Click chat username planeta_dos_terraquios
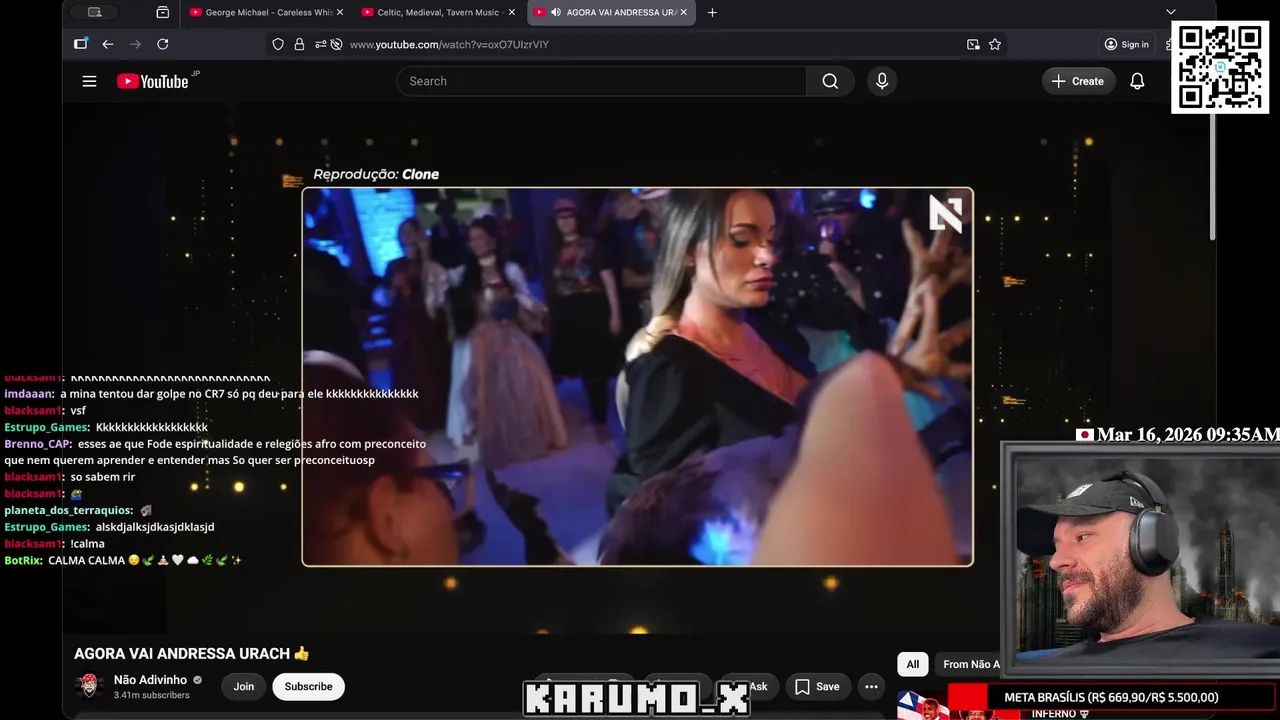1280x720 pixels. (x=68, y=510)
